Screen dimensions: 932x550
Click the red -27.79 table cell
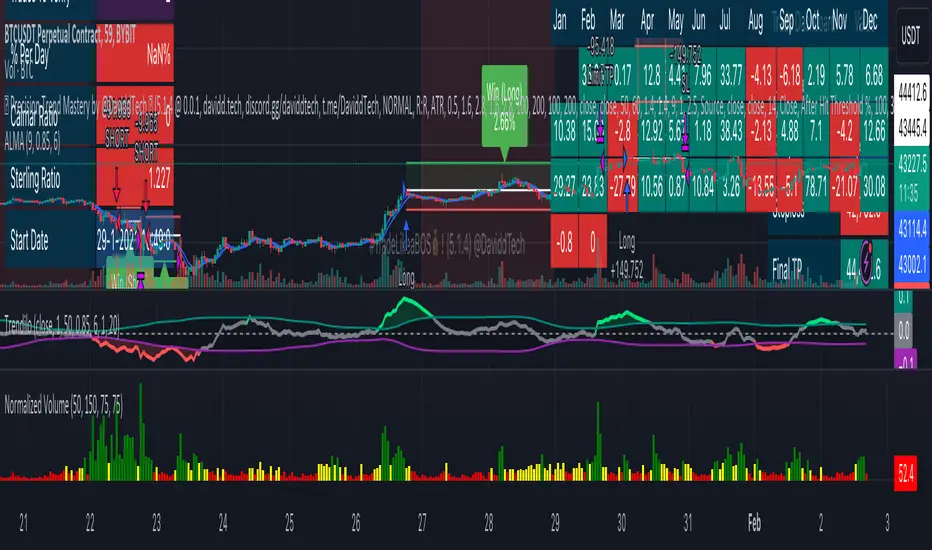pyautogui.click(x=622, y=186)
